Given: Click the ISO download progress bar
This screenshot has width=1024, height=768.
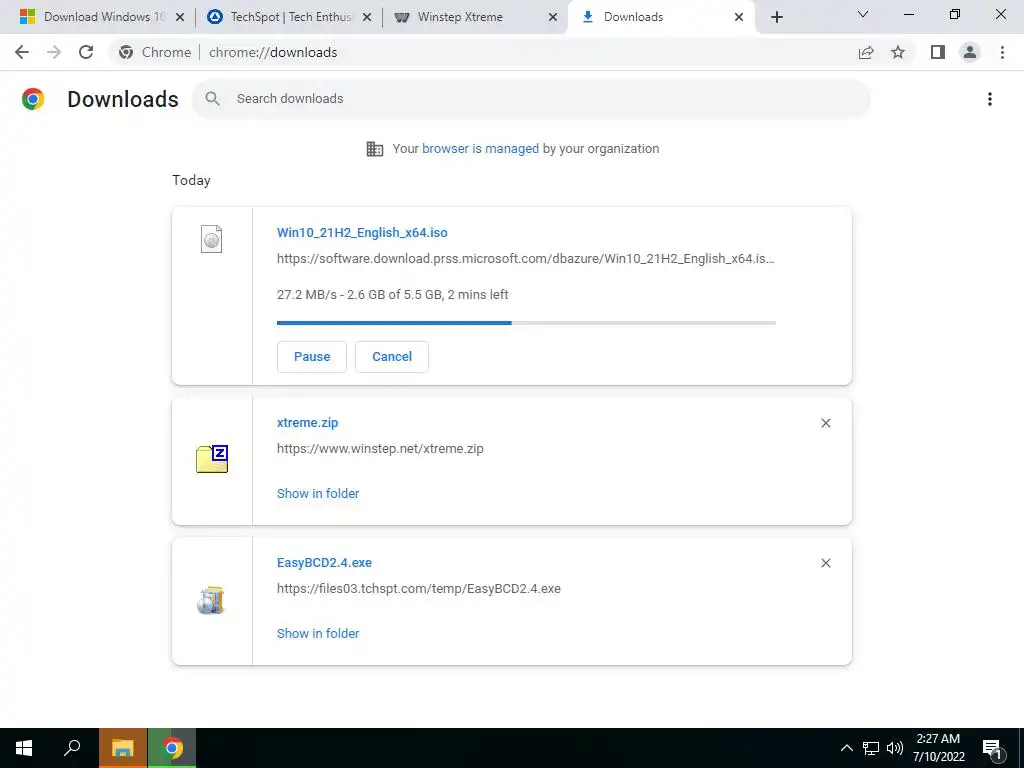Looking at the screenshot, I should click(x=526, y=323).
